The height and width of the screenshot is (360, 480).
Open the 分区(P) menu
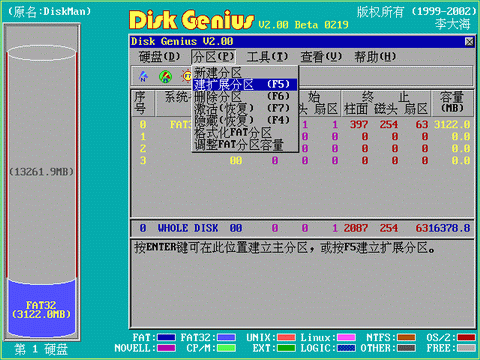point(213,57)
